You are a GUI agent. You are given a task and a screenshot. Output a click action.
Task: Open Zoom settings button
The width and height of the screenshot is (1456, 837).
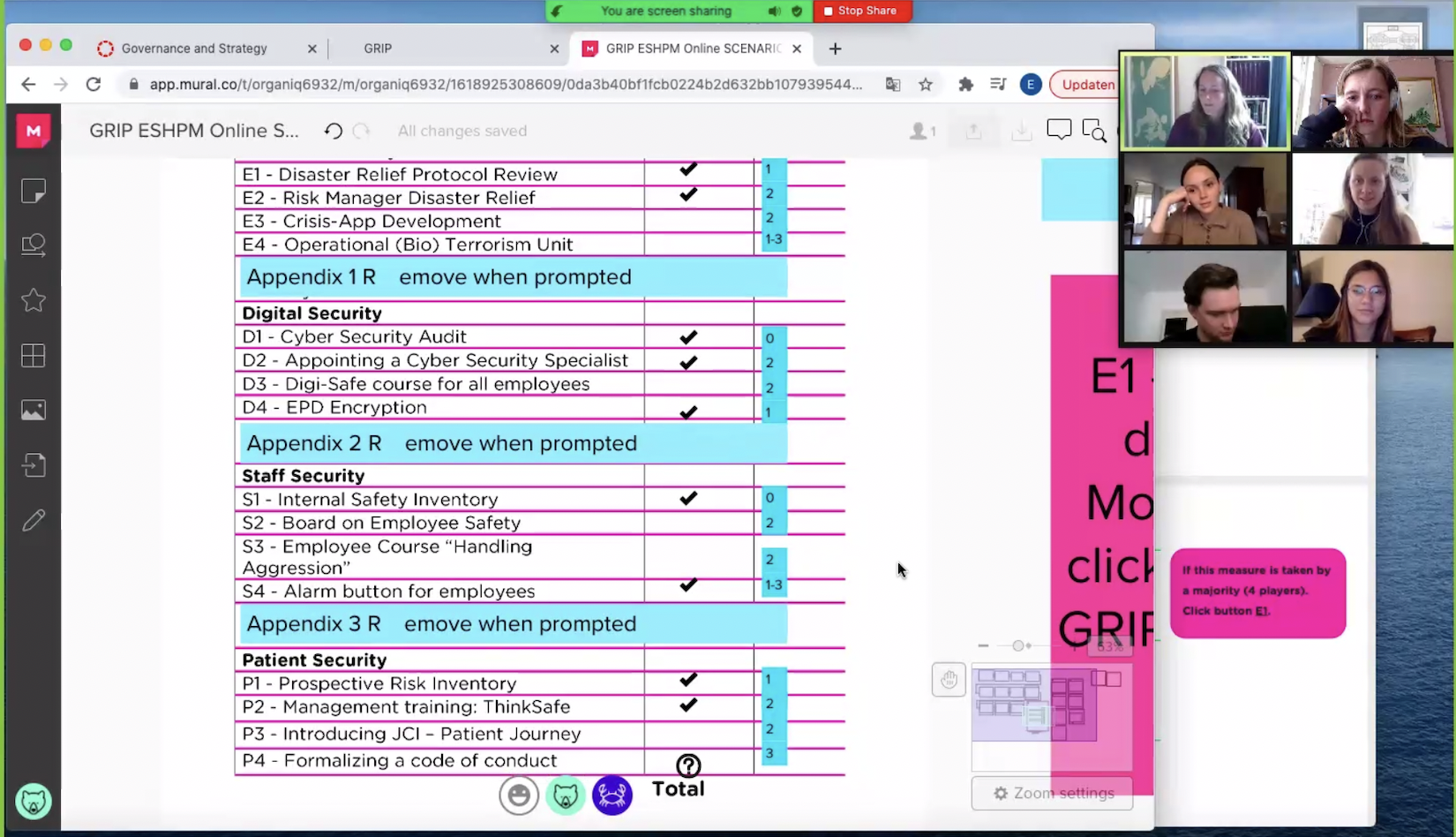pyautogui.click(x=1052, y=793)
